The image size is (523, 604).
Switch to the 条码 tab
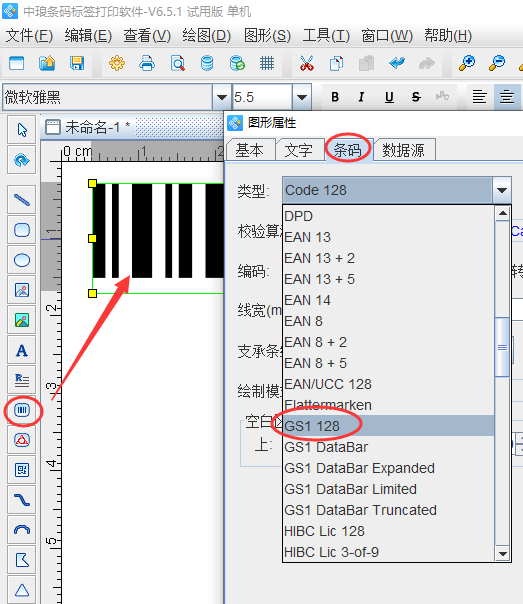pos(348,149)
